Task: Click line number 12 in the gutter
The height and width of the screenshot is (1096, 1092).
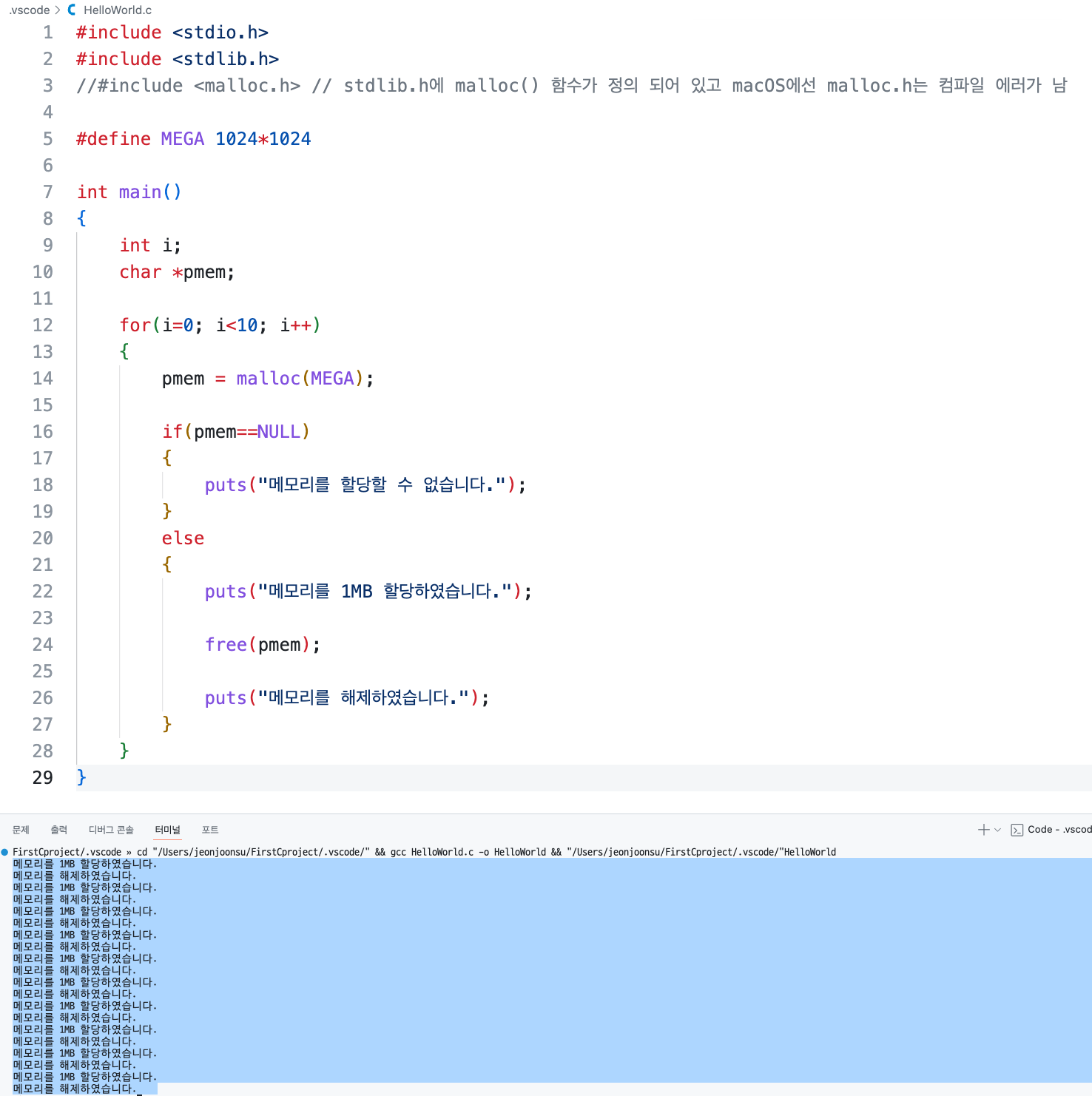Action: pos(43,325)
